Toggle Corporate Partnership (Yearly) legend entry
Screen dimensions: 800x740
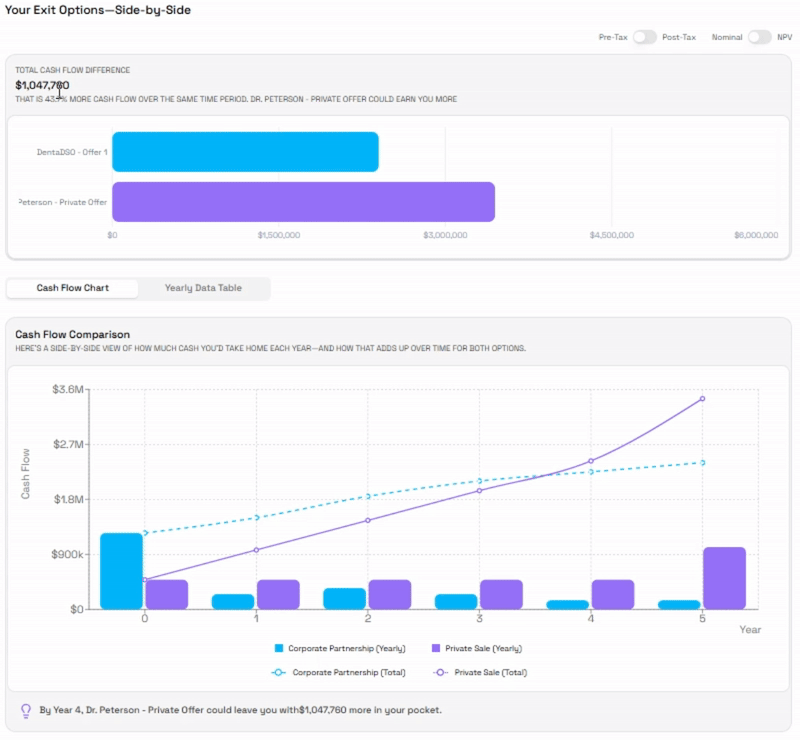[340, 648]
